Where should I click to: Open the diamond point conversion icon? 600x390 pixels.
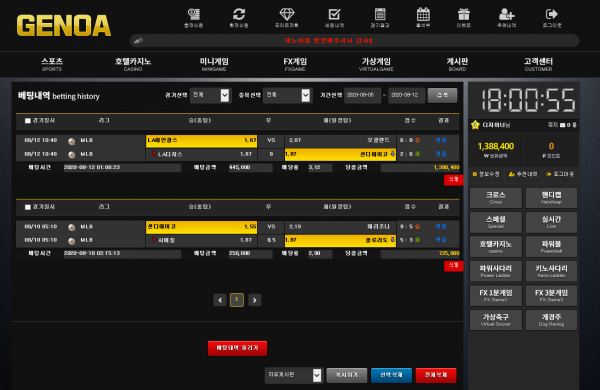pos(287,15)
